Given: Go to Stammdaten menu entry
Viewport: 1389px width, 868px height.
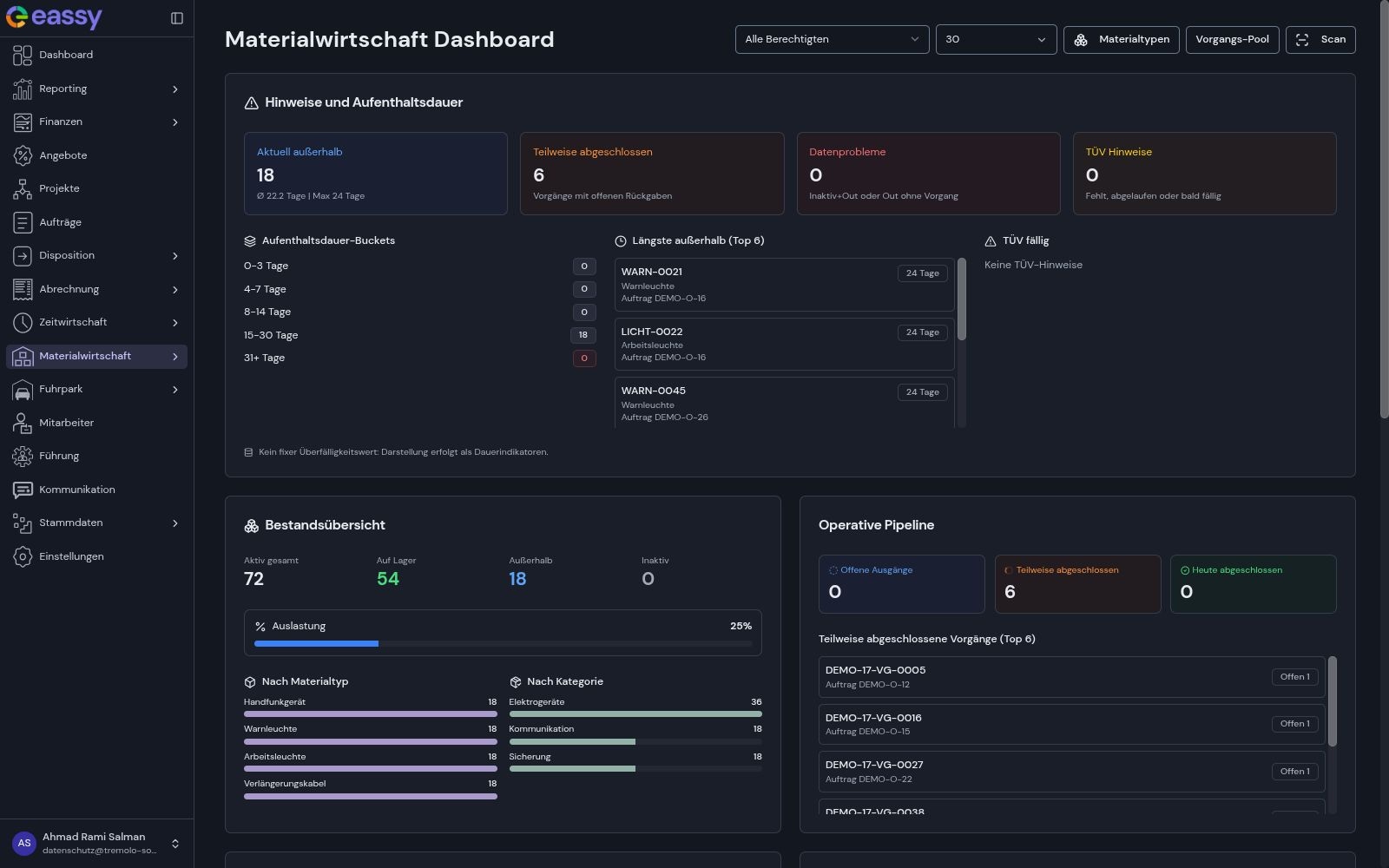Looking at the screenshot, I should [96, 523].
